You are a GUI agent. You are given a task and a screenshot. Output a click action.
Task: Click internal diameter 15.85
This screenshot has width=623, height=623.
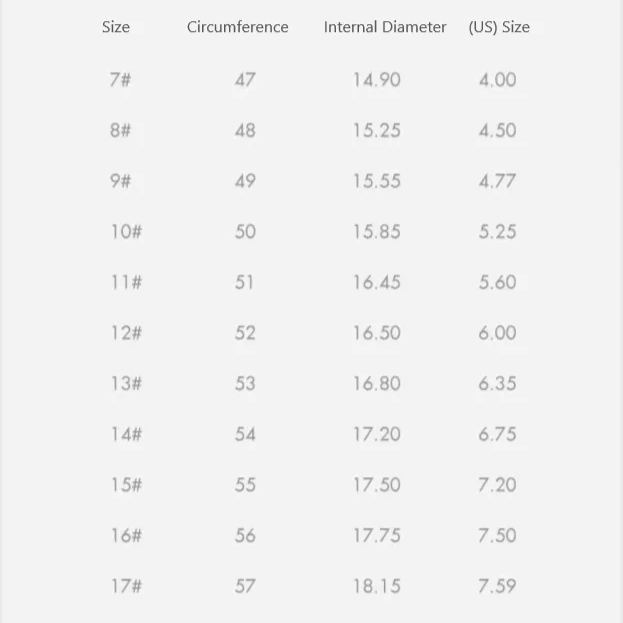click(x=376, y=231)
